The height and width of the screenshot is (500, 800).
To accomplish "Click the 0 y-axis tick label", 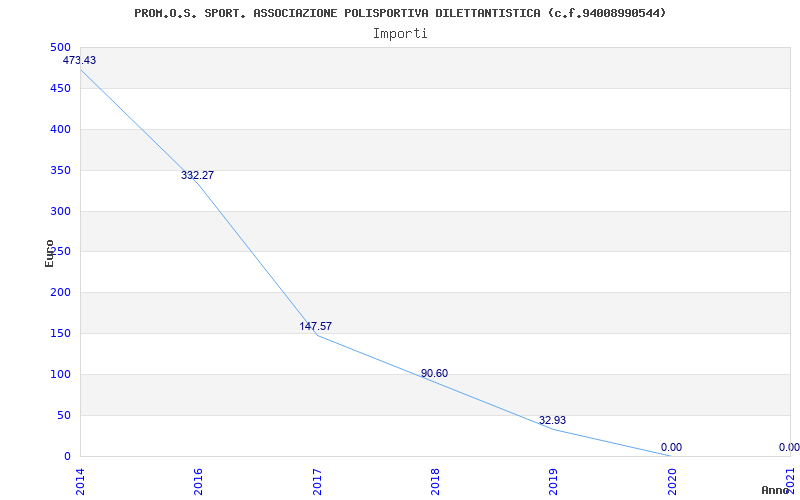I will pos(67,457).
